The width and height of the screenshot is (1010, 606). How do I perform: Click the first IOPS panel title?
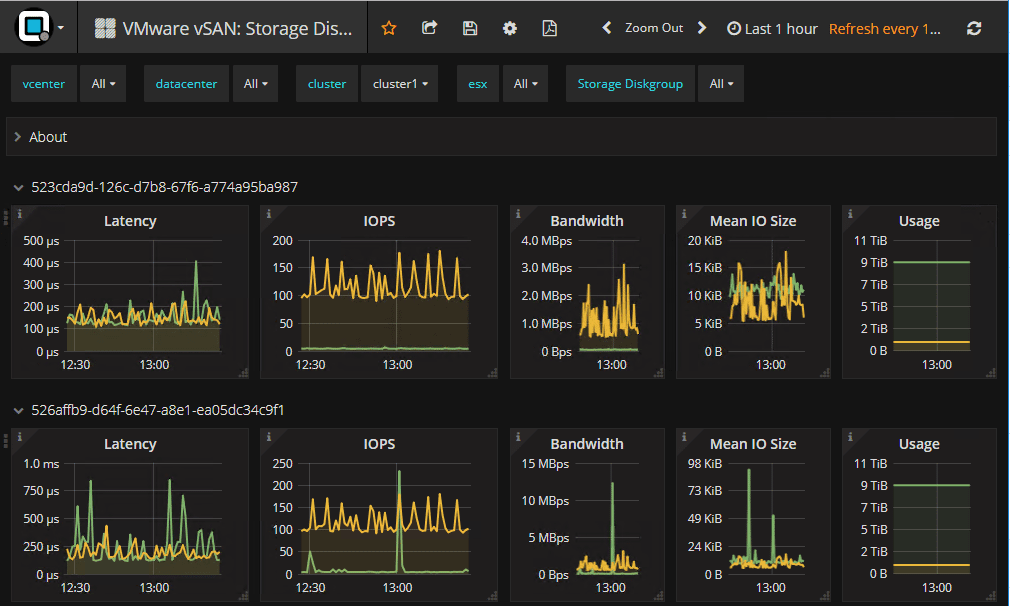pyautogui.click(x=379, y=221)
